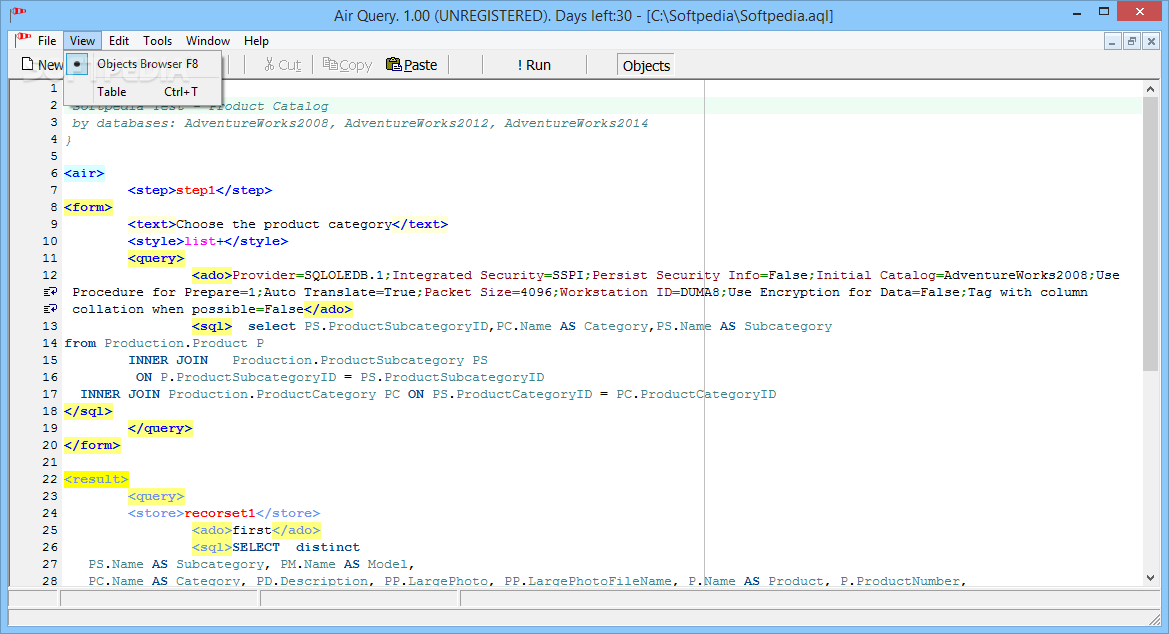The image size is (1169, 634).
Task: Open the Edit menu
Action: 119,41
